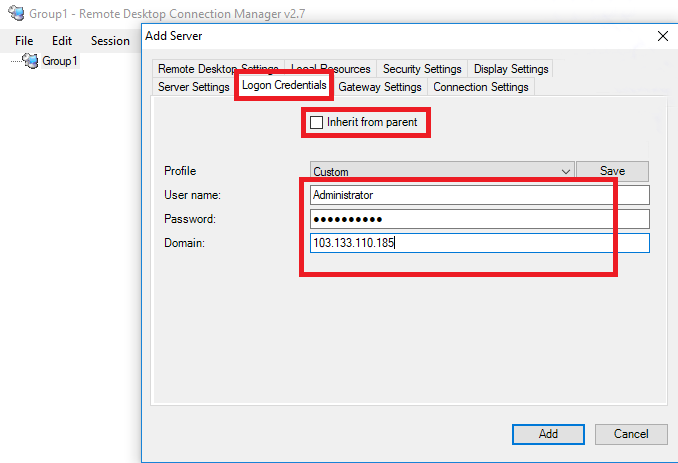Open the Edit menu

coord(62,41)
